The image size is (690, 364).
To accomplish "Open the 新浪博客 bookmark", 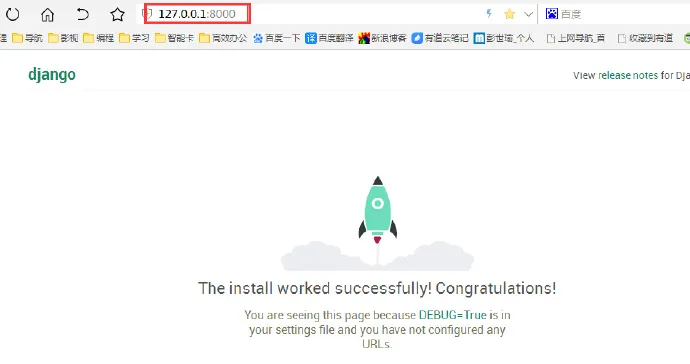I will pos(382,38).
